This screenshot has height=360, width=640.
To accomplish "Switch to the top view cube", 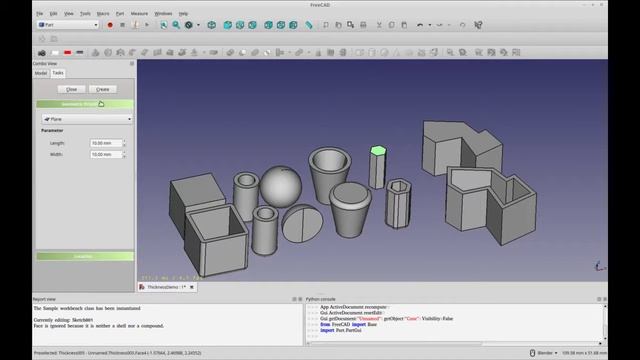I will (240, 25).
